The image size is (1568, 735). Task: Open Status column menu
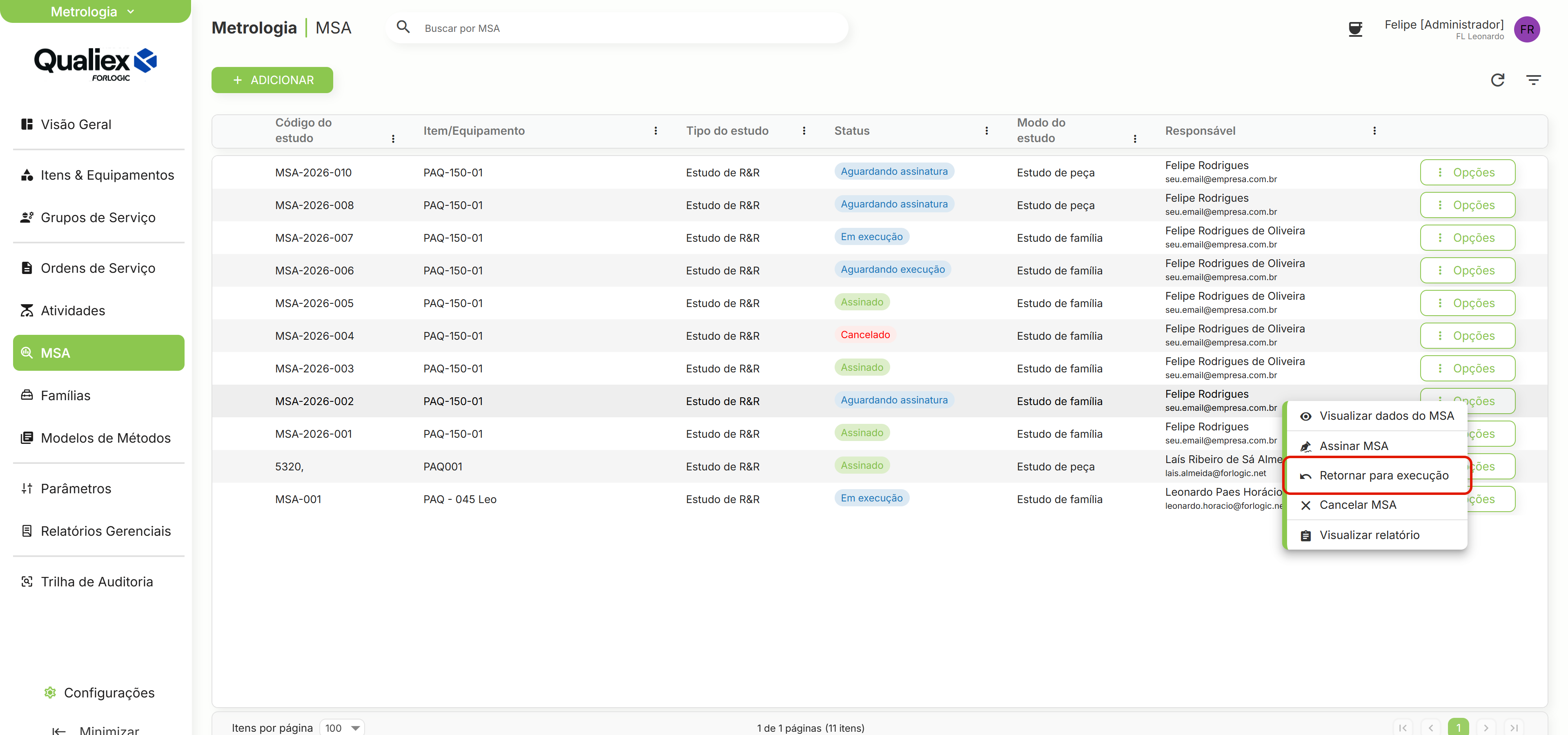[987, 131]
